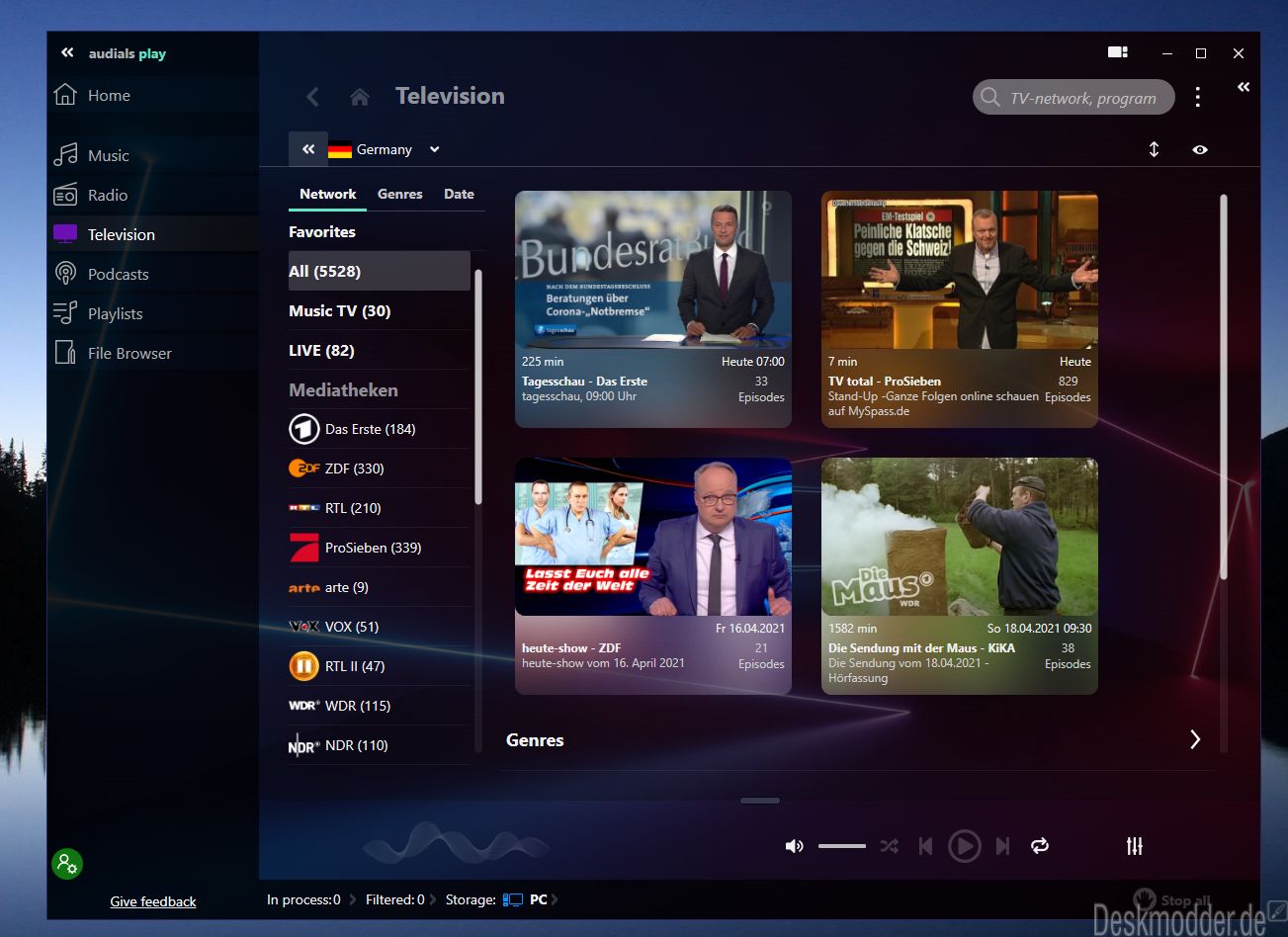
Task: Skip to next track
Action: coord(1003,846)
